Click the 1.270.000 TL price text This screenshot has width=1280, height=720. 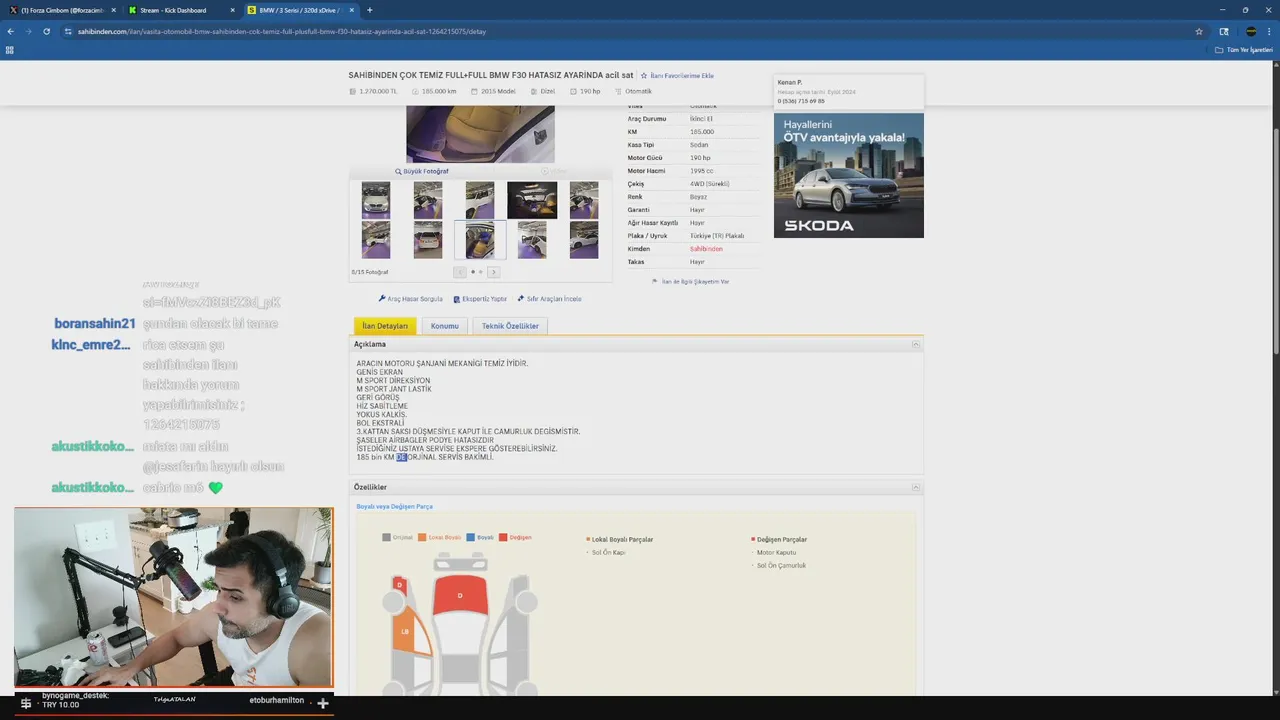tap(378, 91)
